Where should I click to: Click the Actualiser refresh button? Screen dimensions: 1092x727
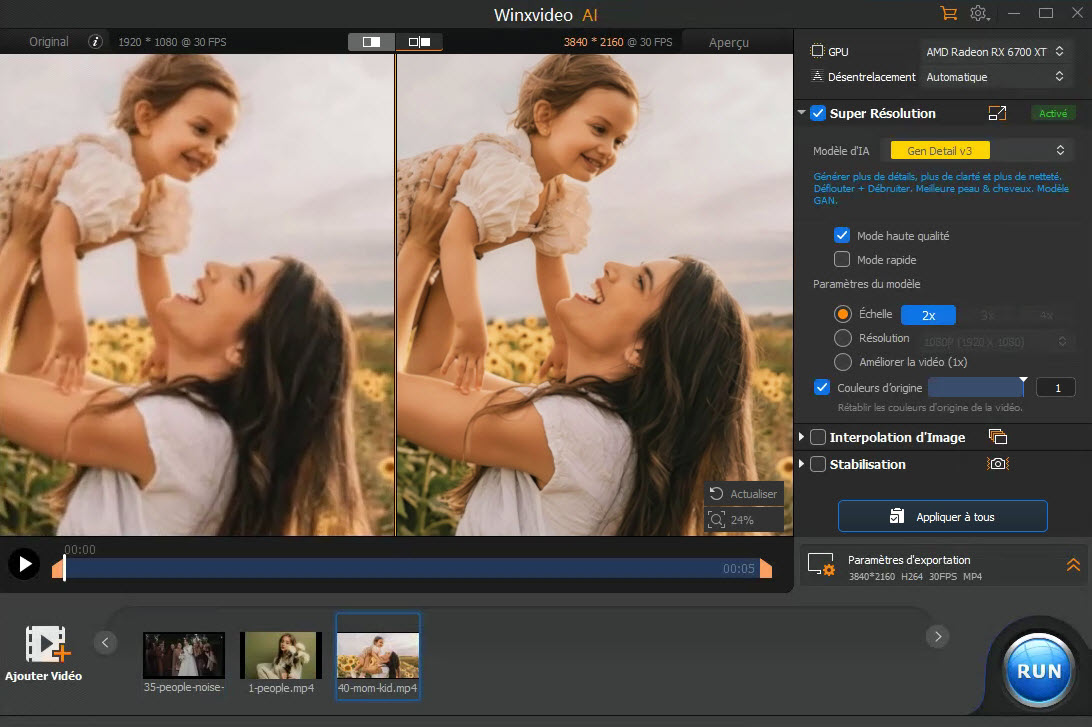tap(744, 494)
